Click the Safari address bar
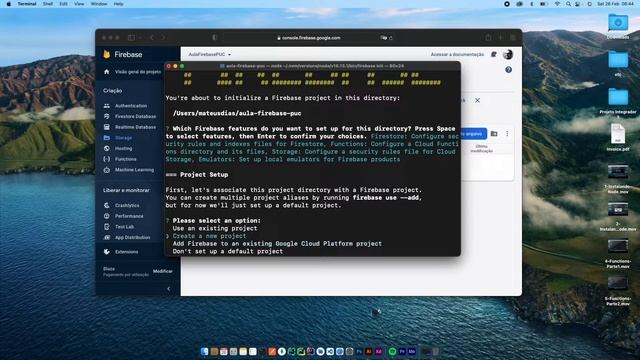640x360 pixels. 309,38
